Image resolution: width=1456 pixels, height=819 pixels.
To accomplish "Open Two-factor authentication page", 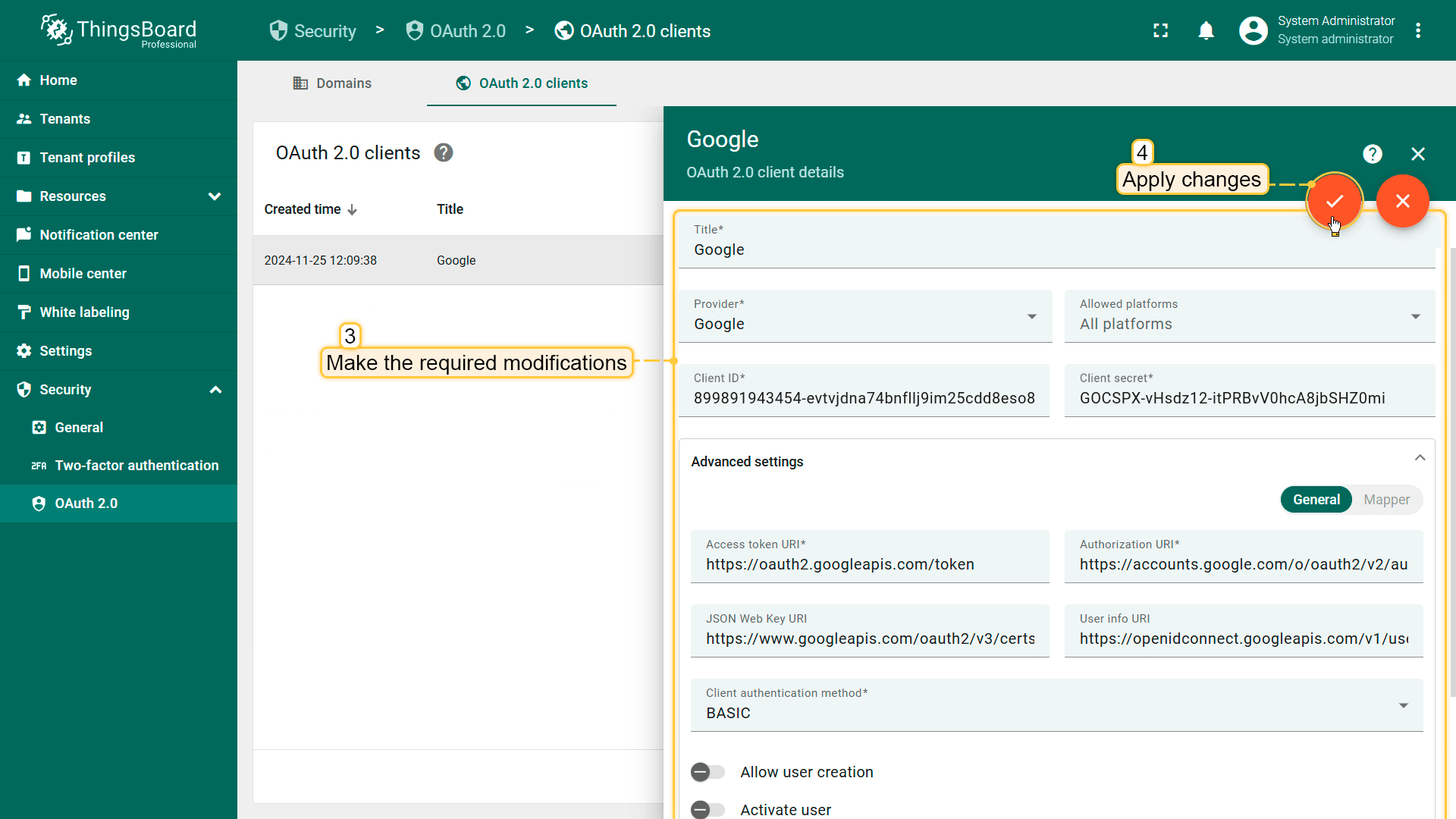I will [136, 466].
